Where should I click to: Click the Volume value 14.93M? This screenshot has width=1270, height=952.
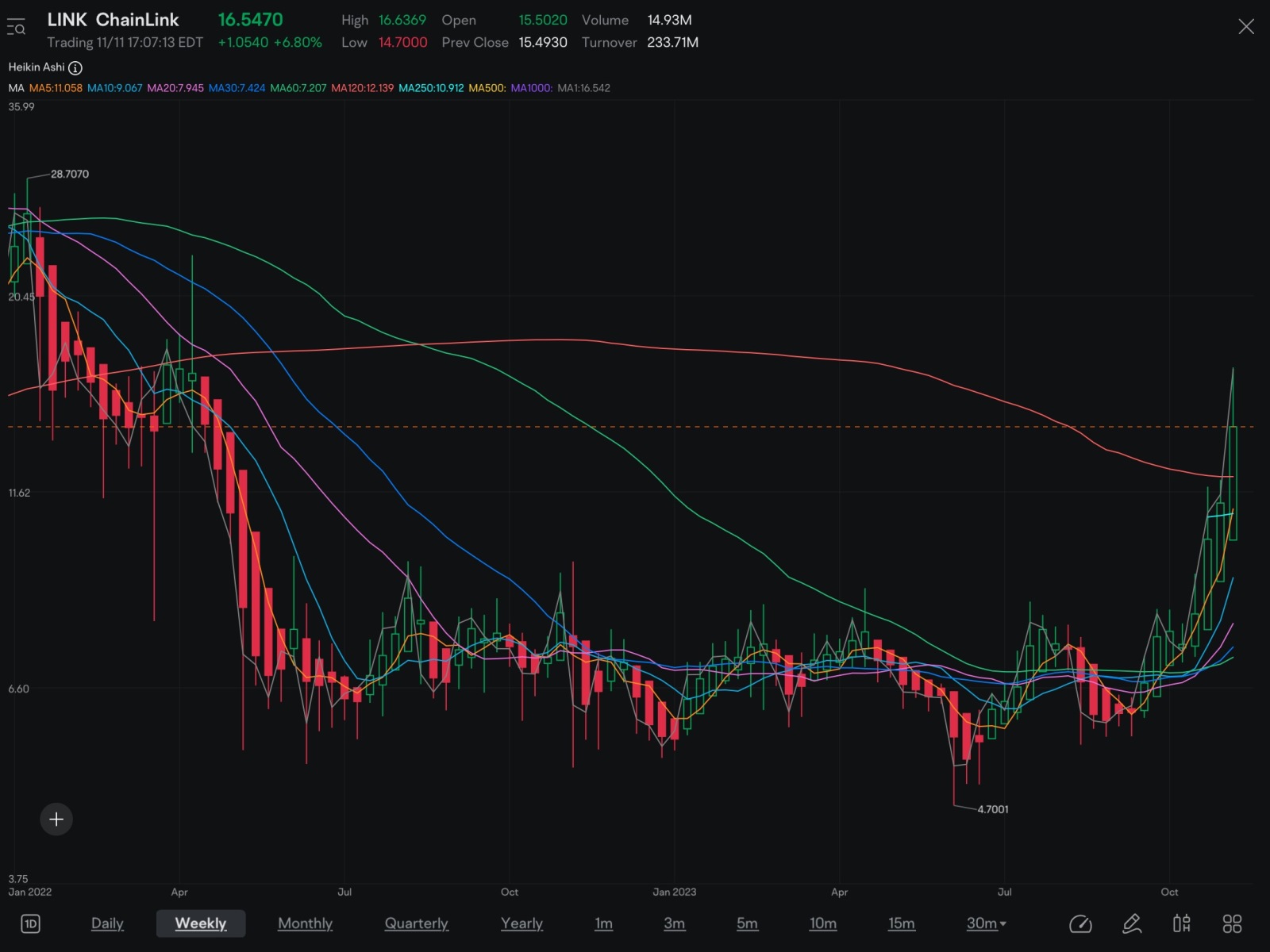point(669,20)
